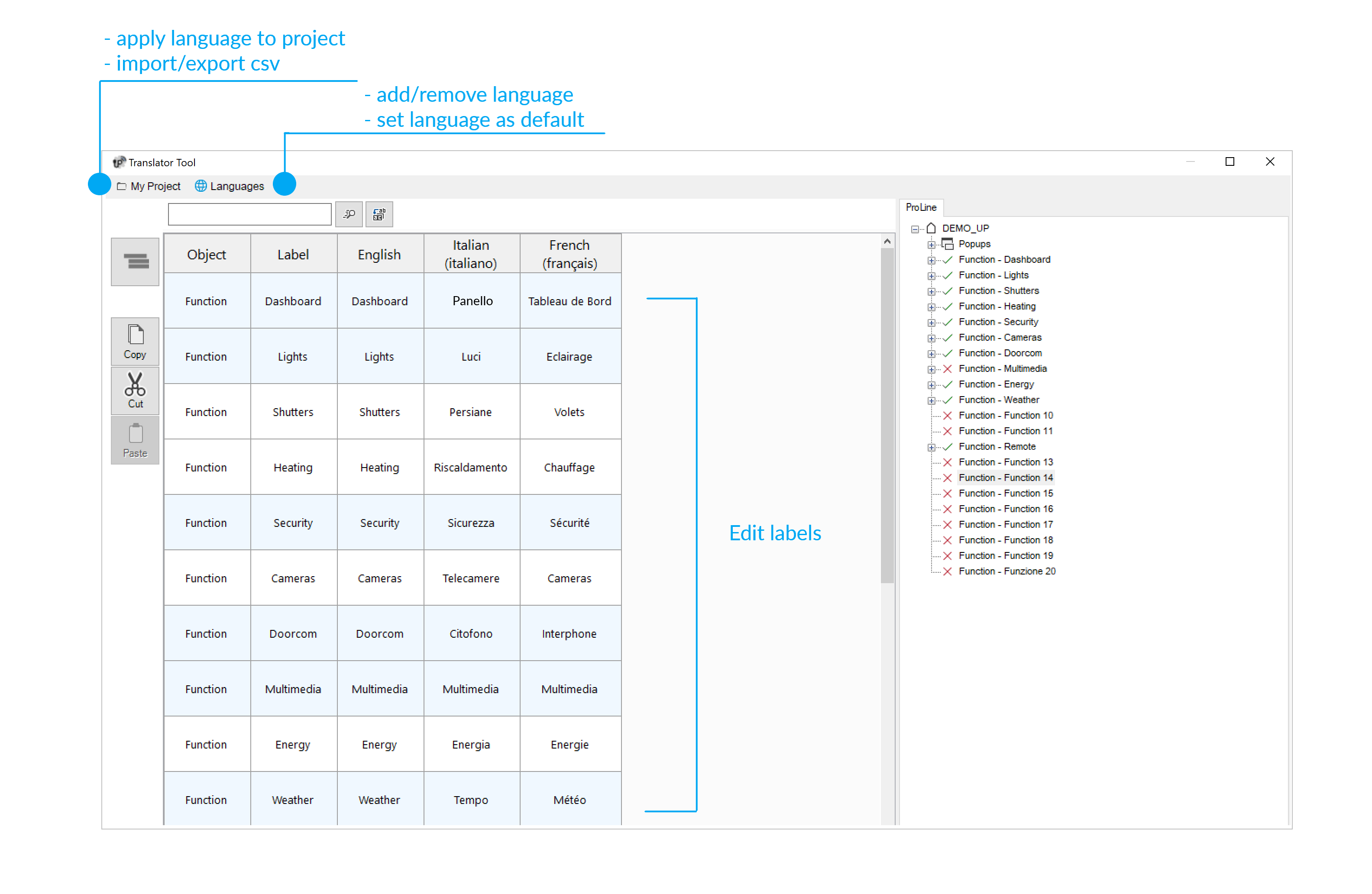Select tree item Function - Function 11
This screenshot has height=894, width=1372.
click(x=1005, y=431)
